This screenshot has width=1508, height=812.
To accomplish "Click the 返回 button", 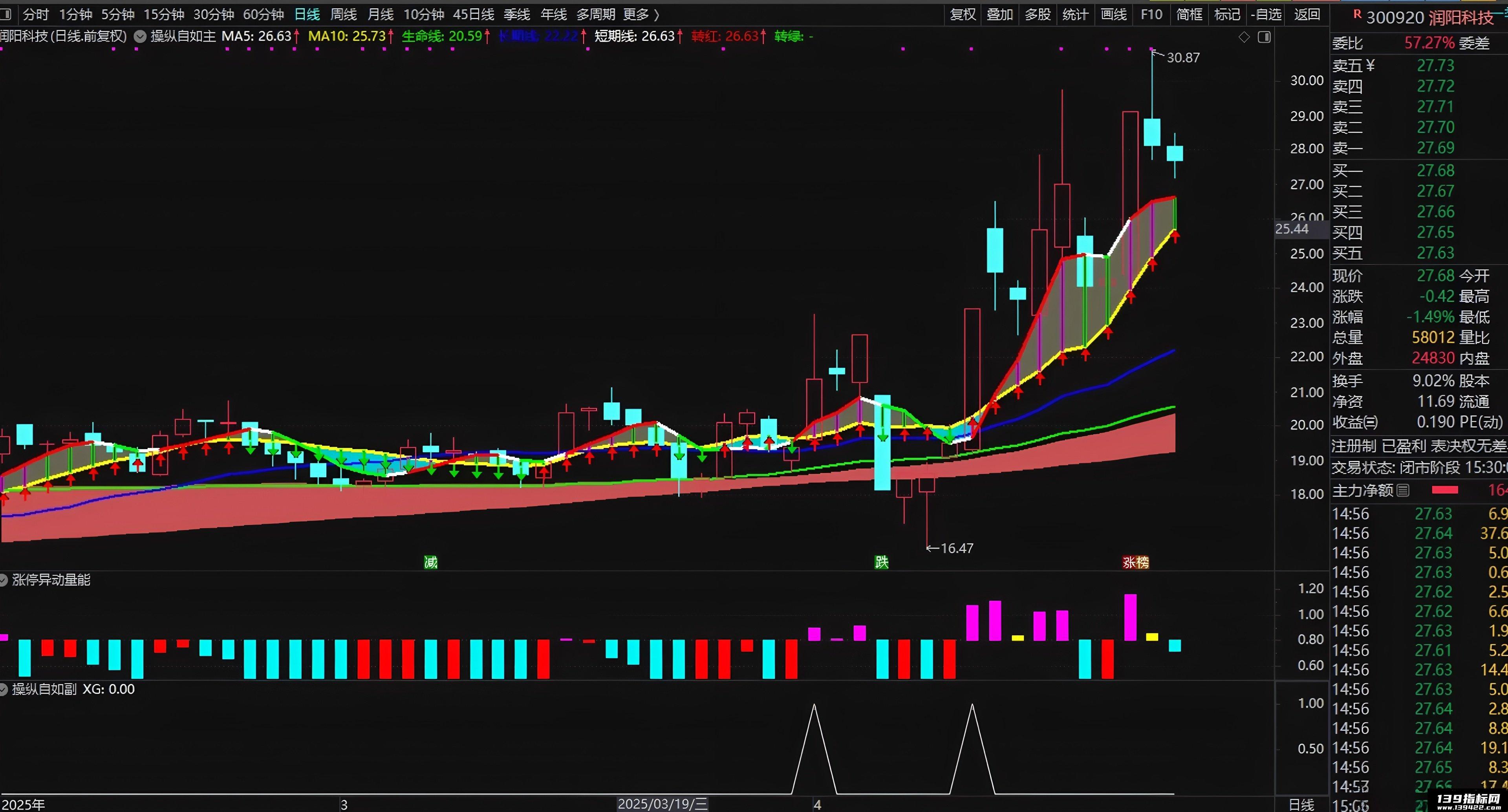I will (x=1307, y=14).
